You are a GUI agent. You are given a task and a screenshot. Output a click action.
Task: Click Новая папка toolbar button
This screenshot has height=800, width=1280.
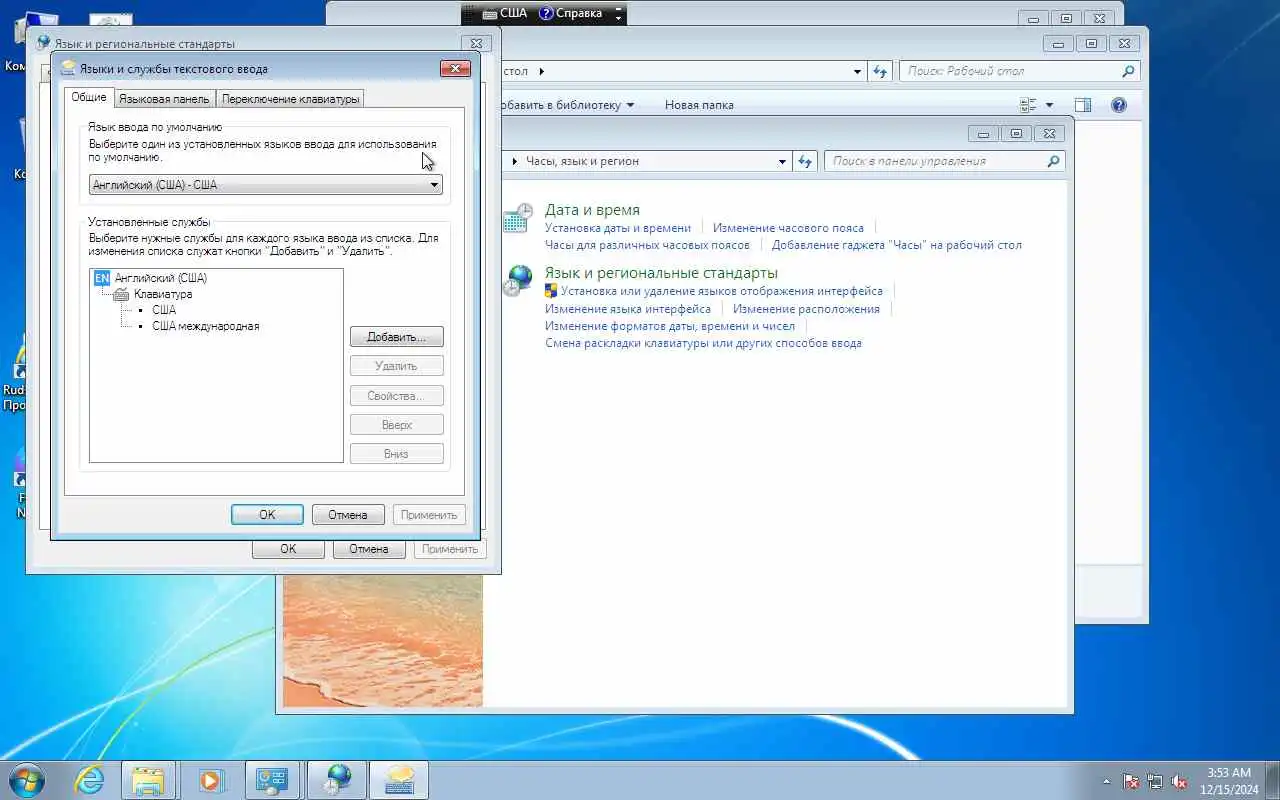[x=699, y=105]
